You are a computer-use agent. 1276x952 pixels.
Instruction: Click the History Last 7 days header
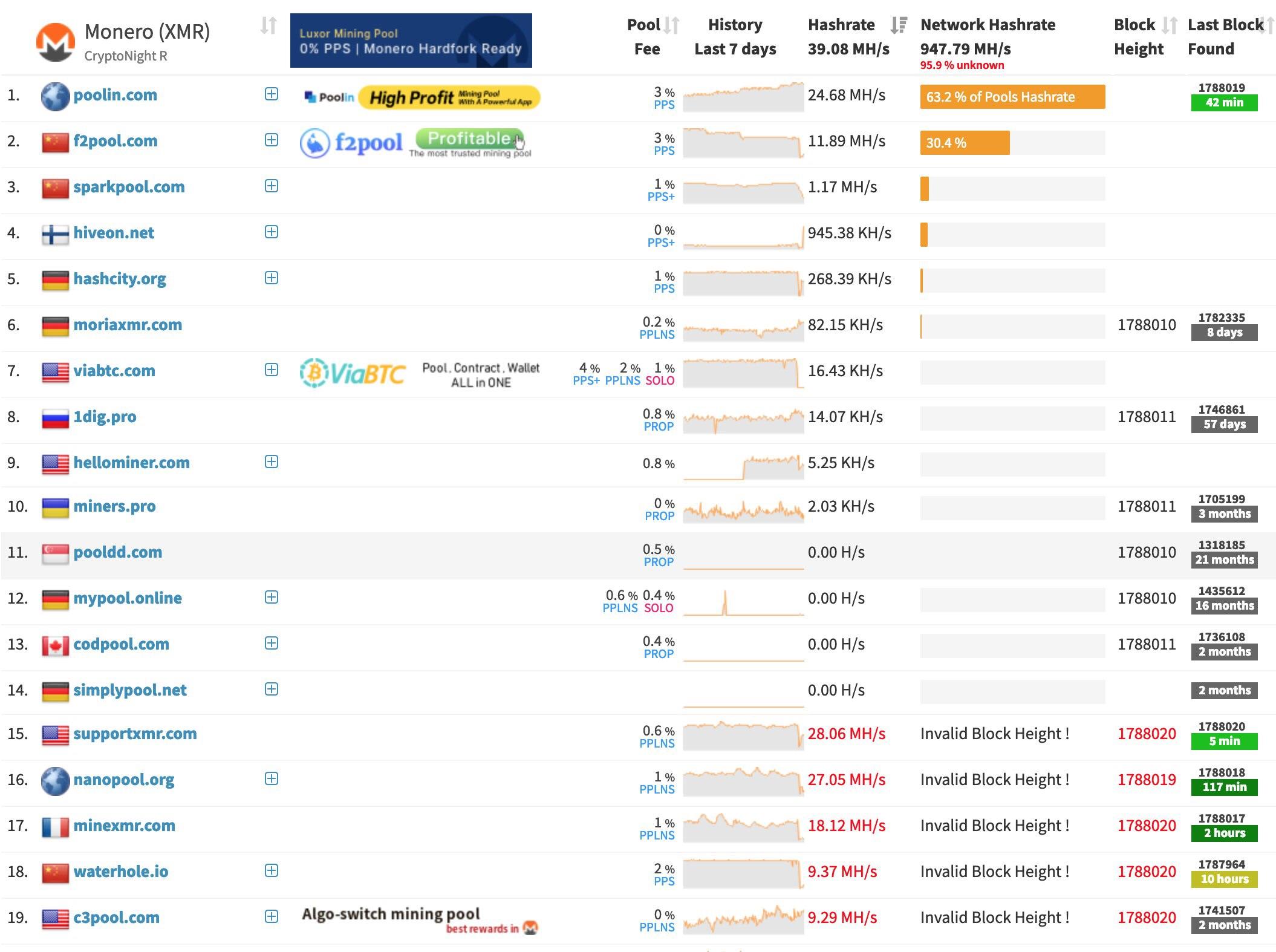pos(735,37)
